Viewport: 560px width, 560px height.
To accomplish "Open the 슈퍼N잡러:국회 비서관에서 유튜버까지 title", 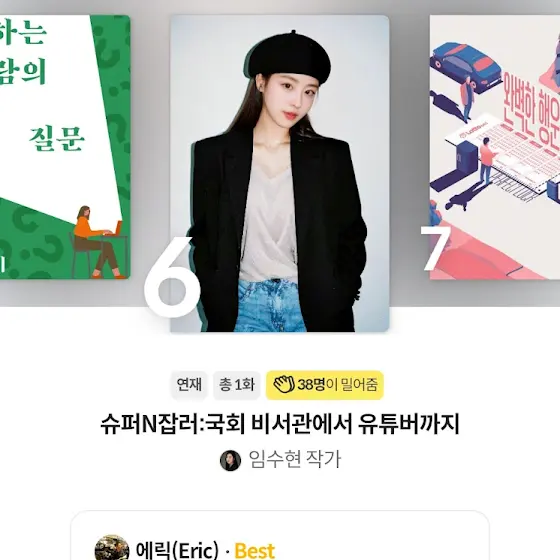I will click(x=280, y=424).
